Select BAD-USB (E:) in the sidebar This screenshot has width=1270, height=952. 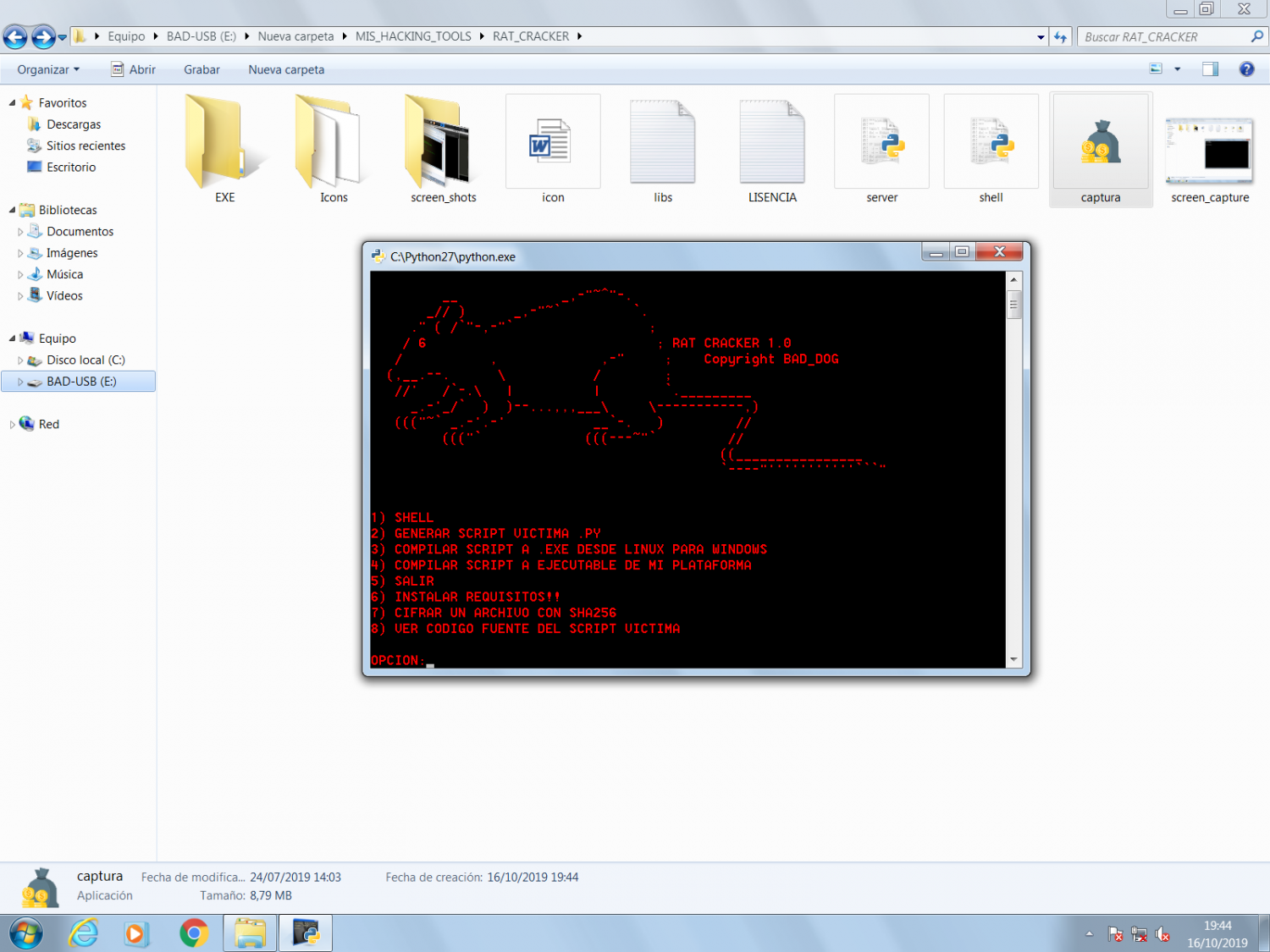pos(79,382)
